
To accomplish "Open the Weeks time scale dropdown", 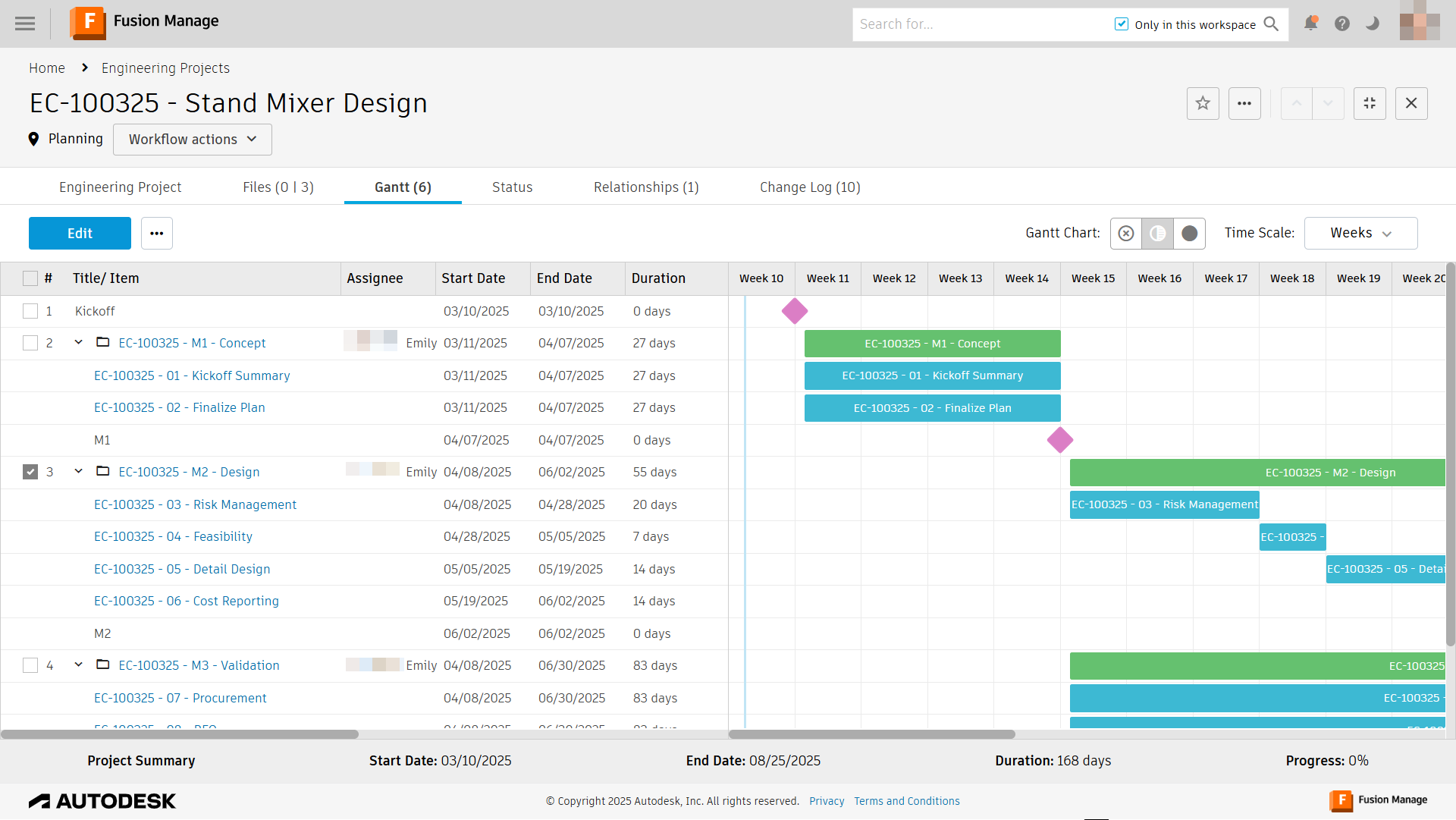I will point(1360,234).
